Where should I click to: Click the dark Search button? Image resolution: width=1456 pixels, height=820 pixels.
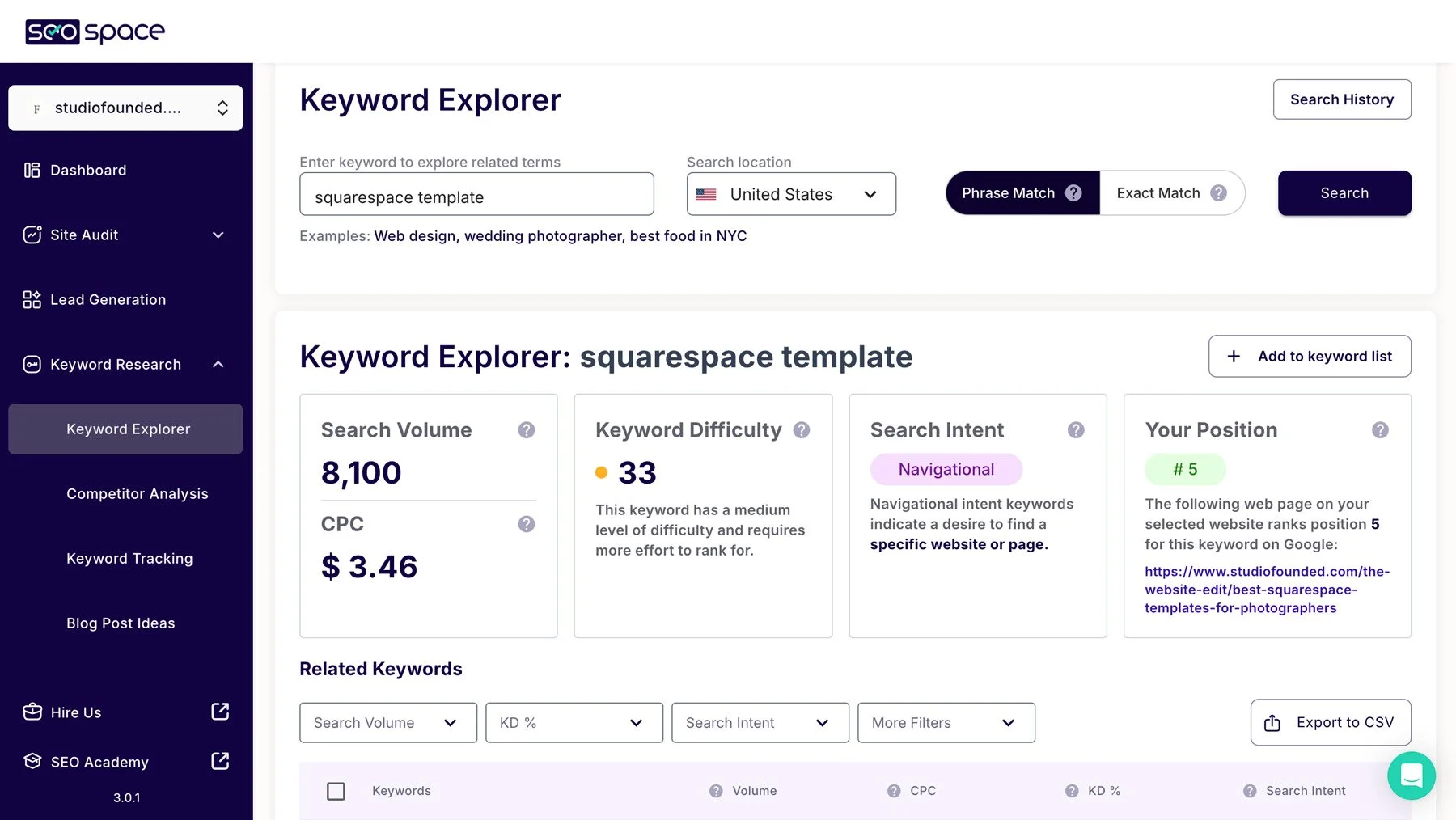(x=1344, y=193)
